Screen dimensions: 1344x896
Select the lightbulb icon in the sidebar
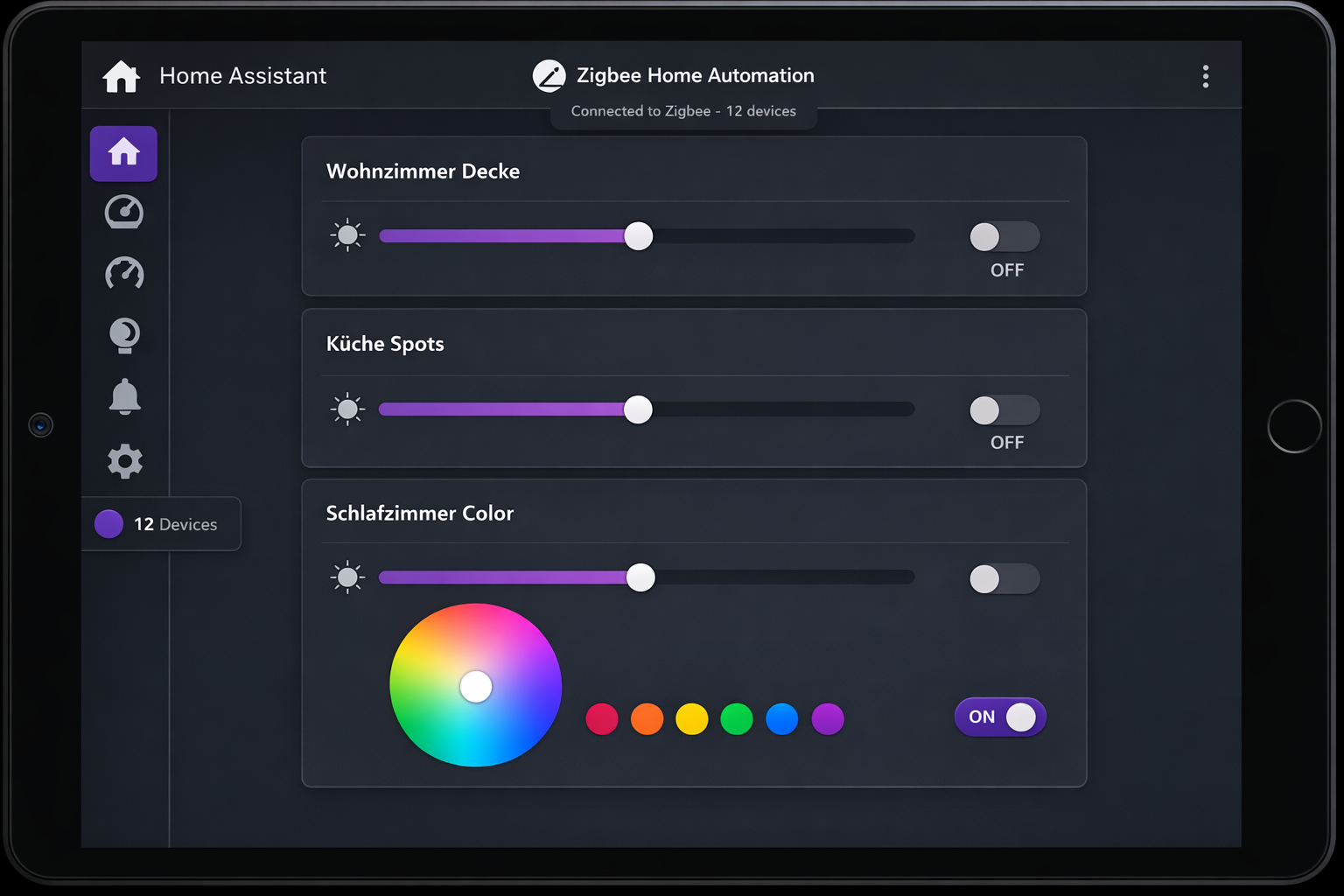click(x=123, y=335)
